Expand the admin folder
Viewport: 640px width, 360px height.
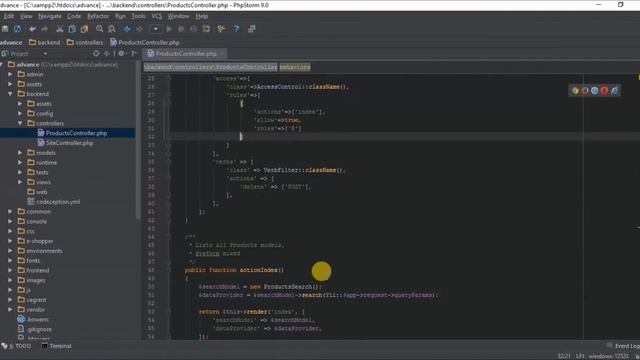[10, 74]
